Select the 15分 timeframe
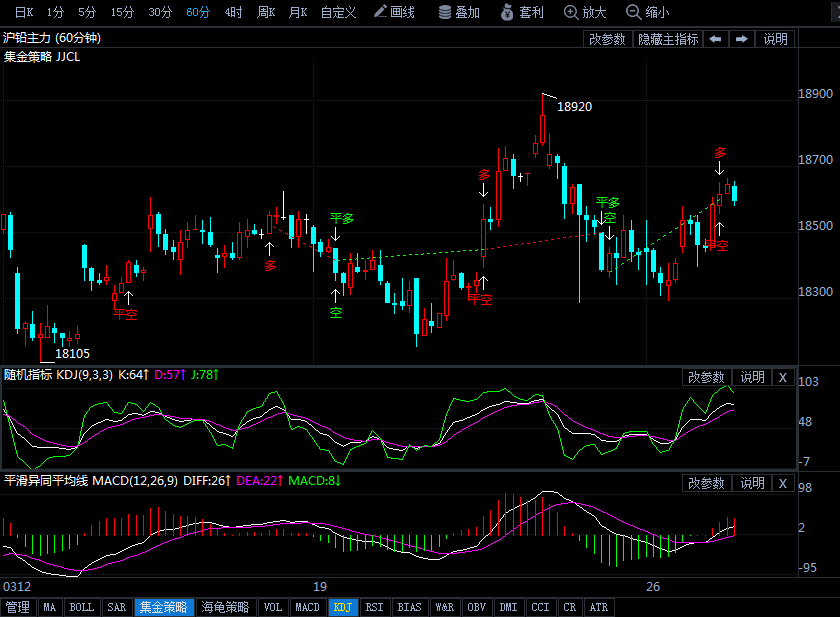This screenshot has width=840, height=617. click(x=122, y=12)
